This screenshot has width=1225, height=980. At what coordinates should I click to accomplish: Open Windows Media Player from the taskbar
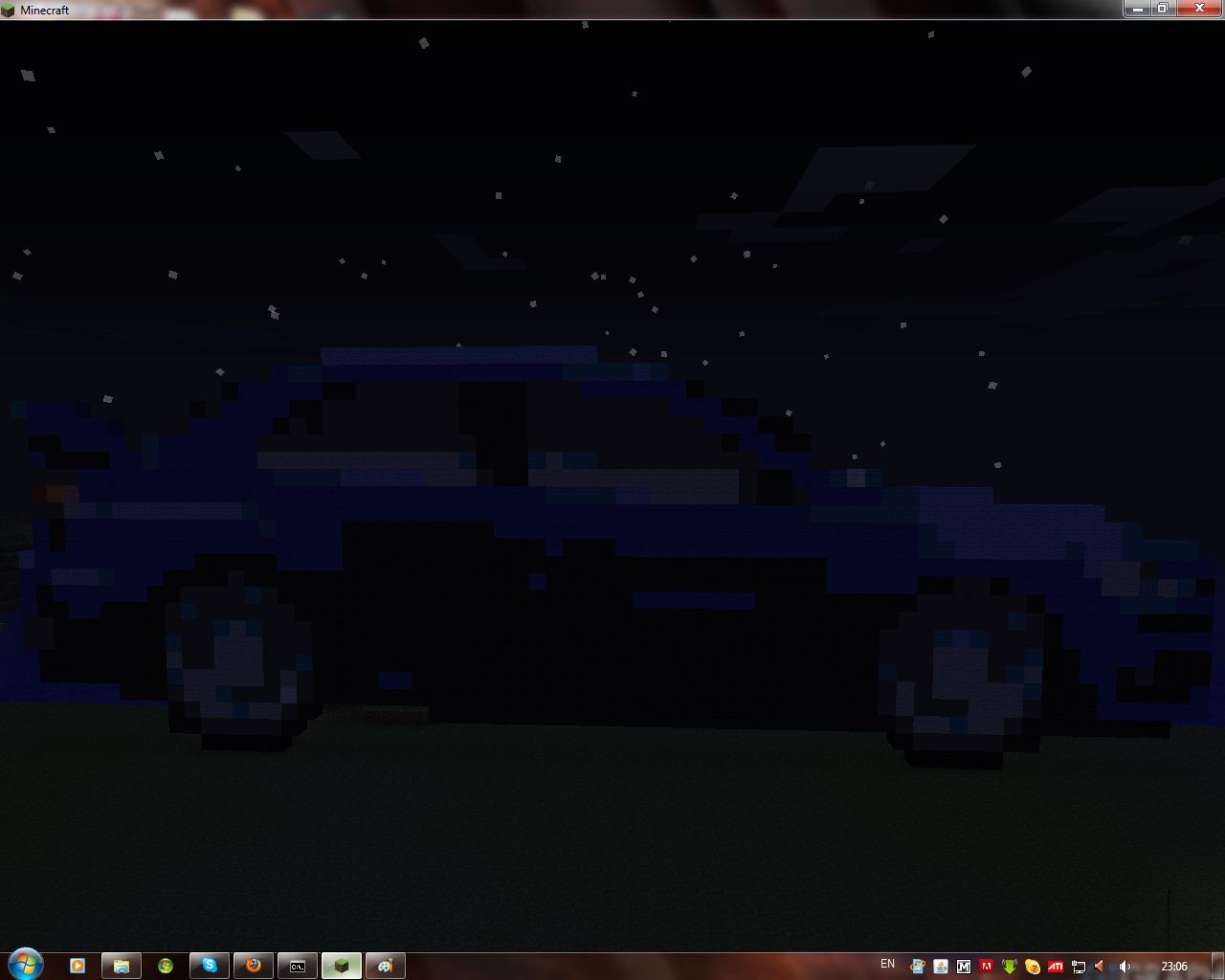coord(78,966)
